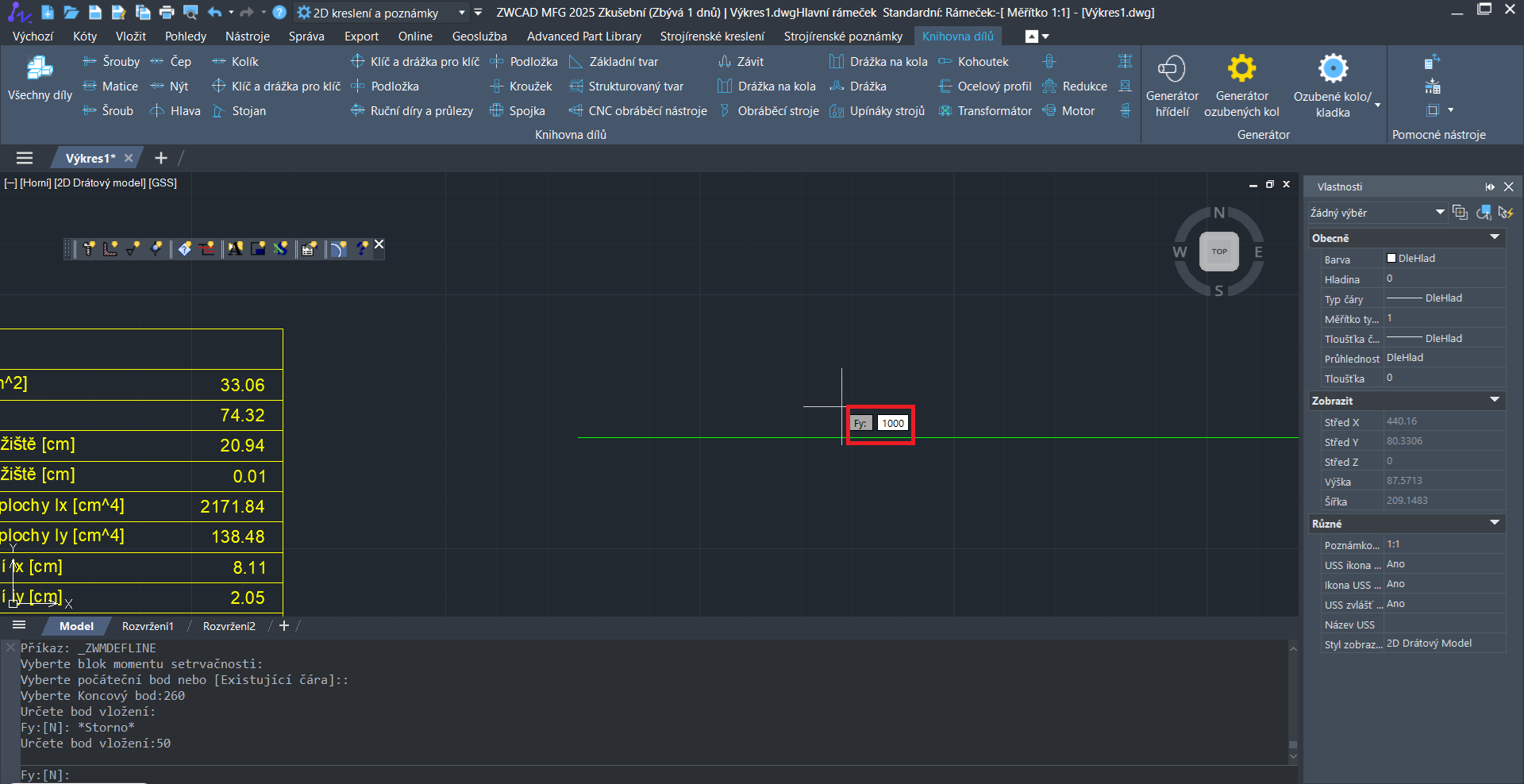
Task: Open the 2D kreslení a poznámky workspace dropdown
Action: coord(462,13)
